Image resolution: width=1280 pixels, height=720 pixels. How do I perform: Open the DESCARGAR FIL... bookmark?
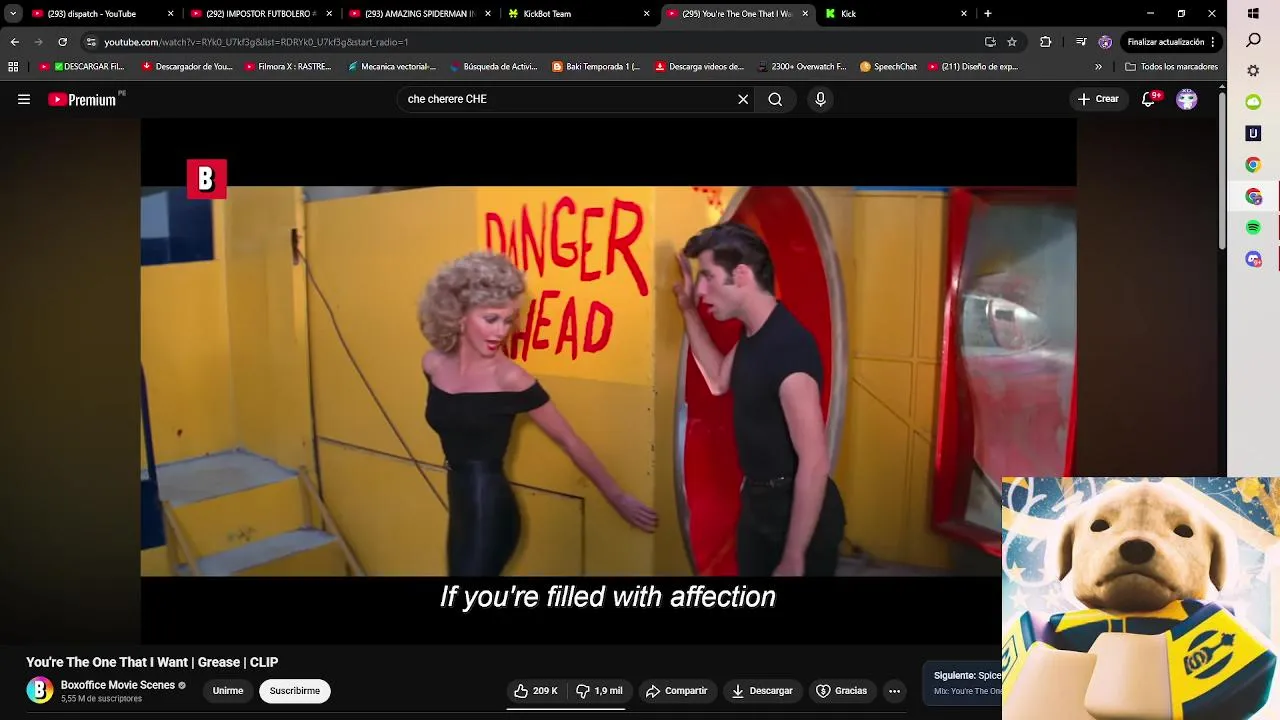82,67
